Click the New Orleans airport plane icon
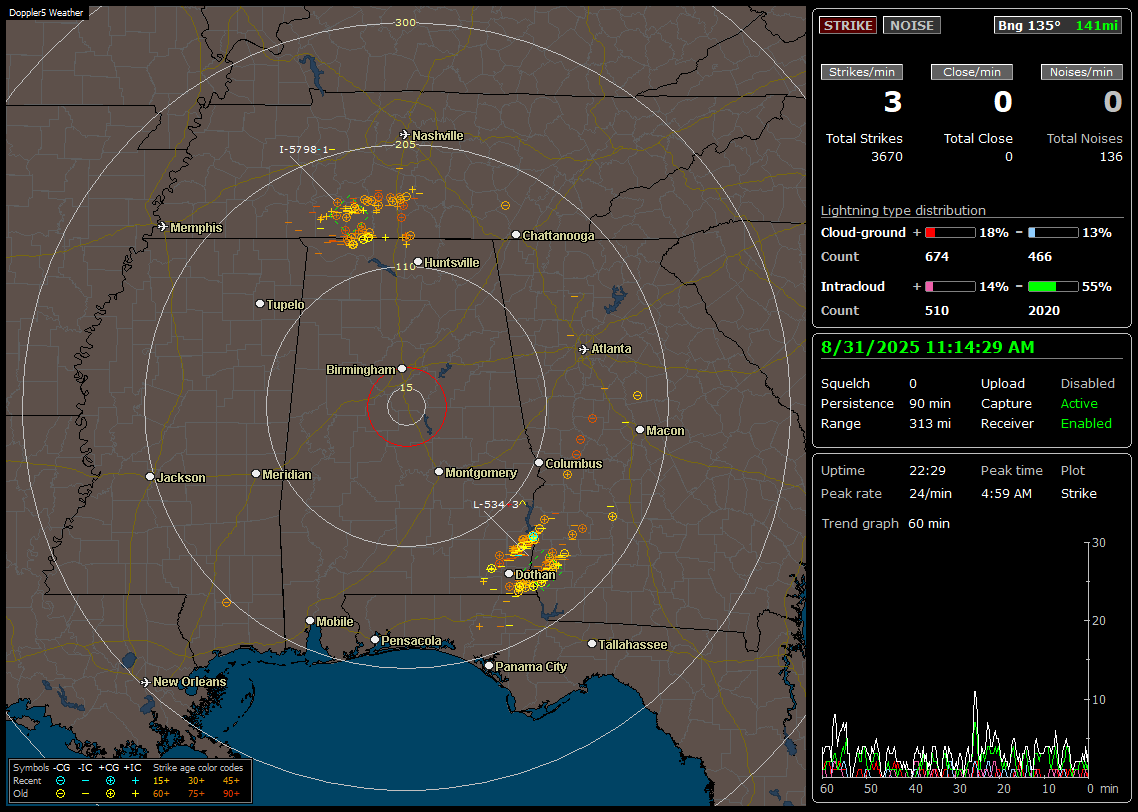The width and height of the screenshot is (1138, 812). (x=145, y=682)
